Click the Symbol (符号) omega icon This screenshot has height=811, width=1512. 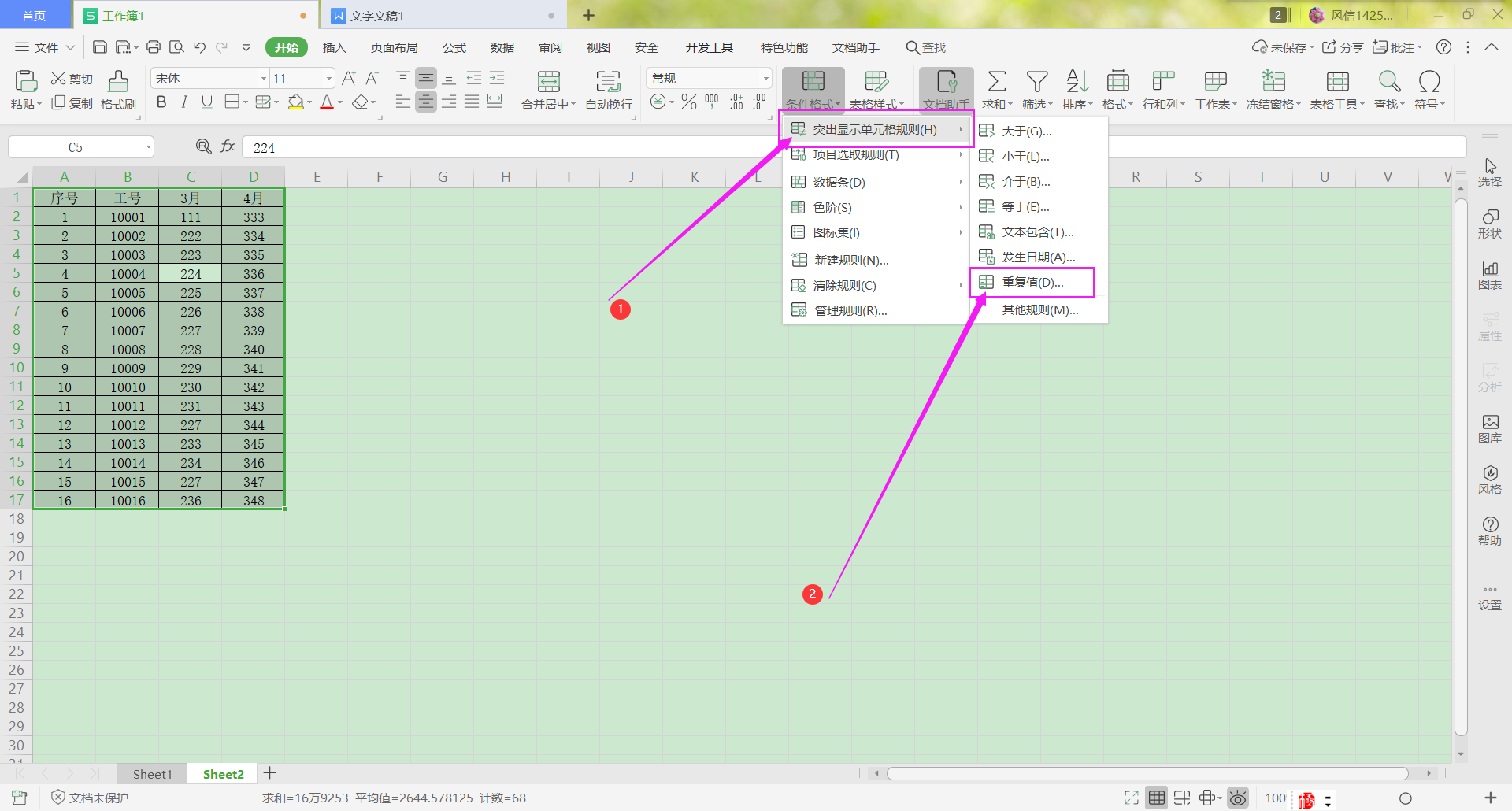click(1429, 81)
